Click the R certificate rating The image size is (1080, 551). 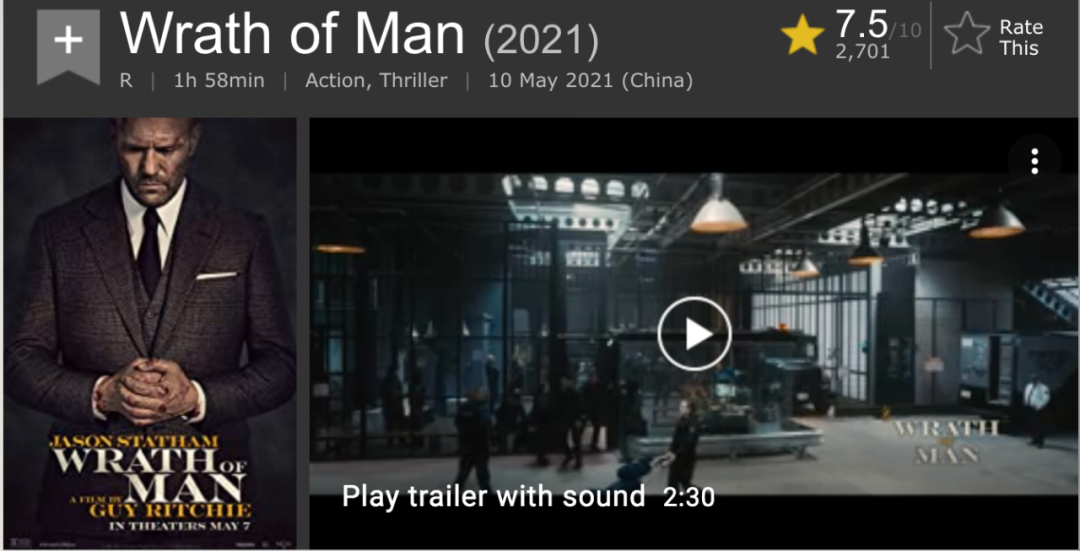(x=125, y=81)
